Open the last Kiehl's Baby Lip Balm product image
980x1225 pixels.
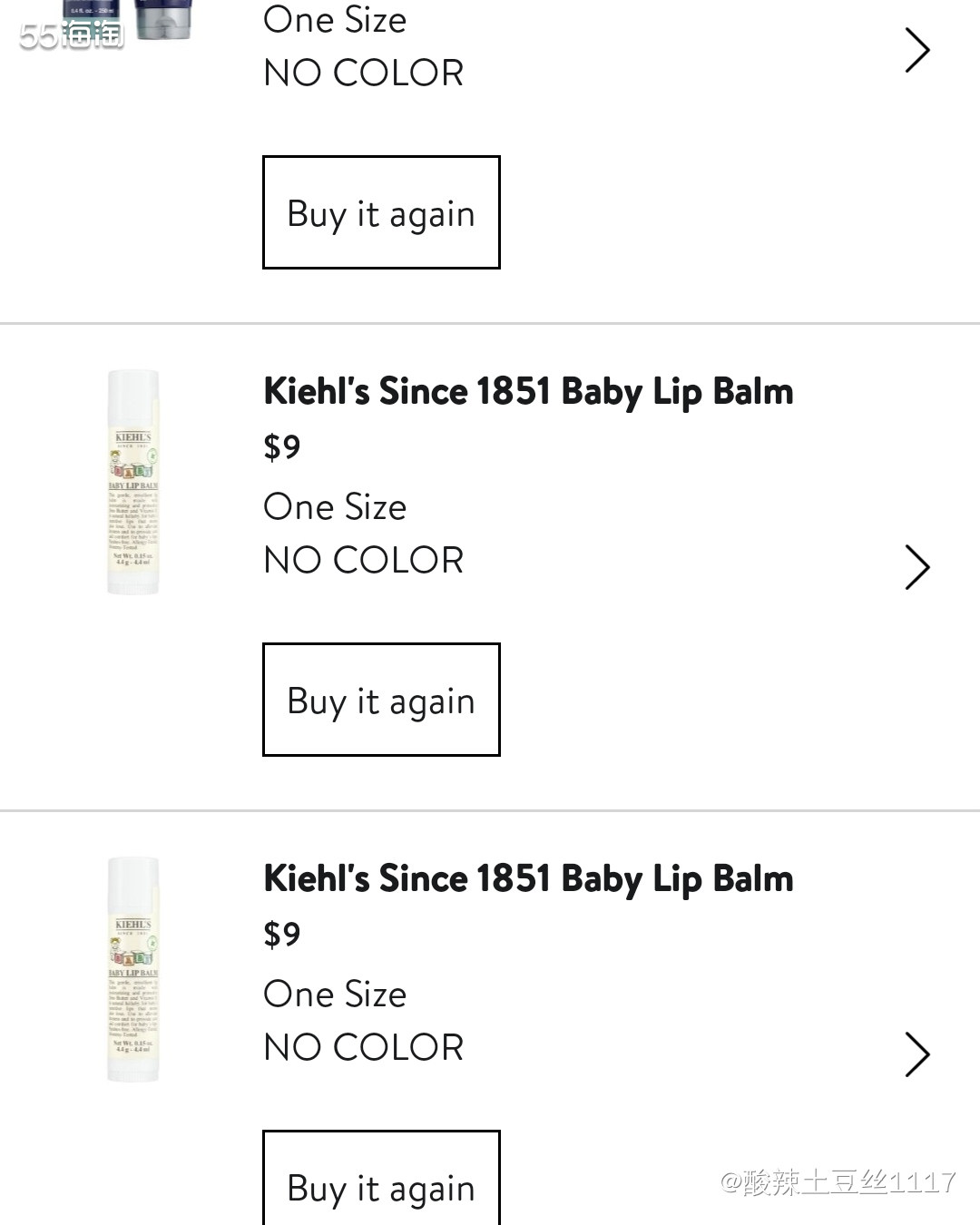click(133, 970)
